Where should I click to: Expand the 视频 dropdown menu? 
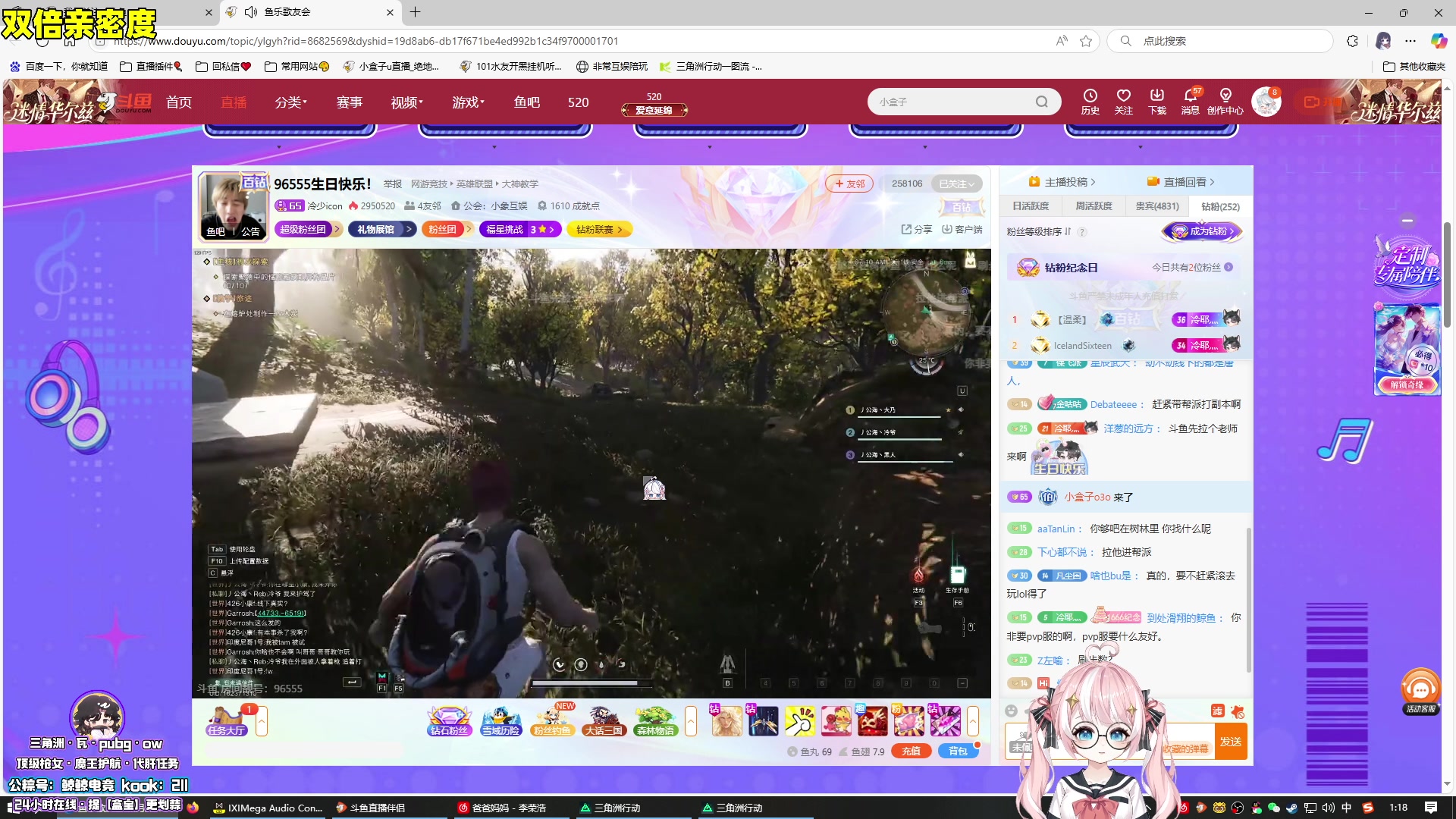[406, 102]
